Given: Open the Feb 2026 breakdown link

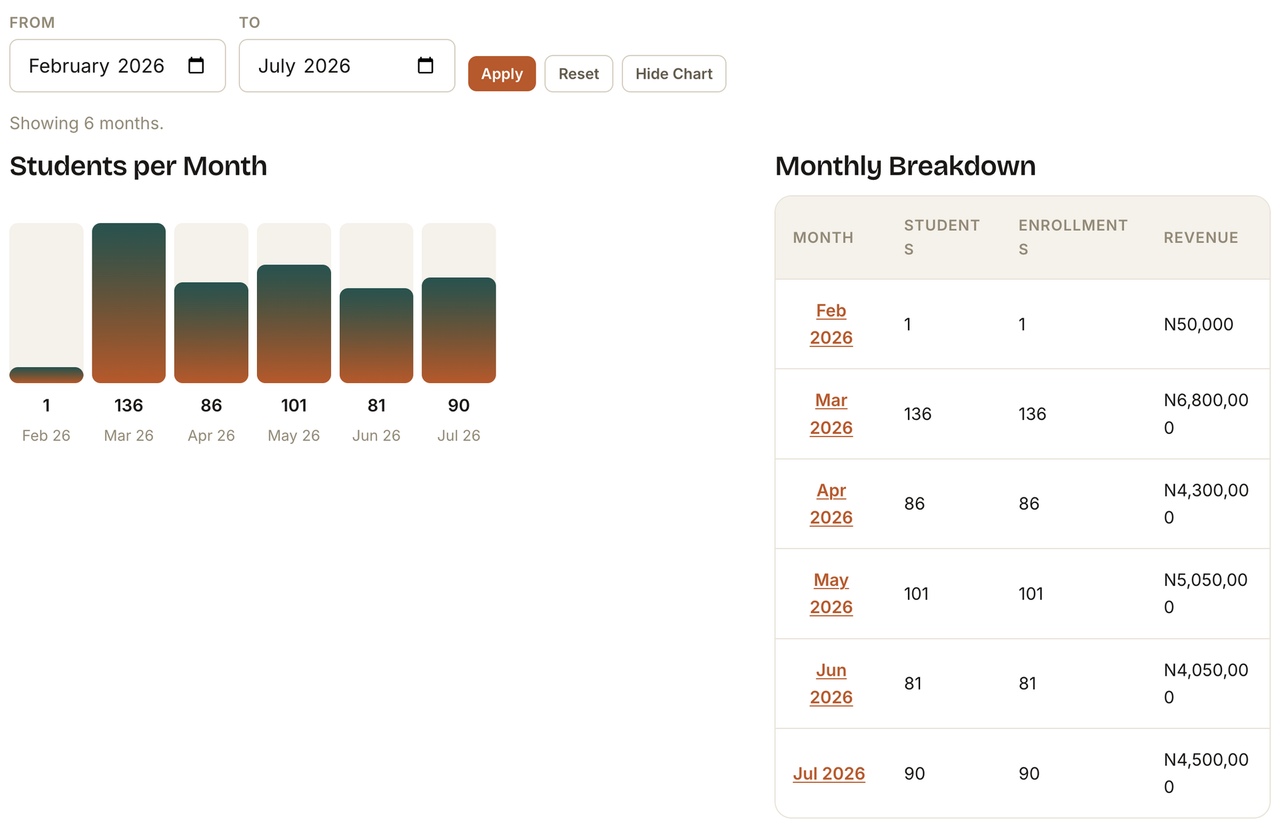Looking at the screenshot, I should (831, 324).
